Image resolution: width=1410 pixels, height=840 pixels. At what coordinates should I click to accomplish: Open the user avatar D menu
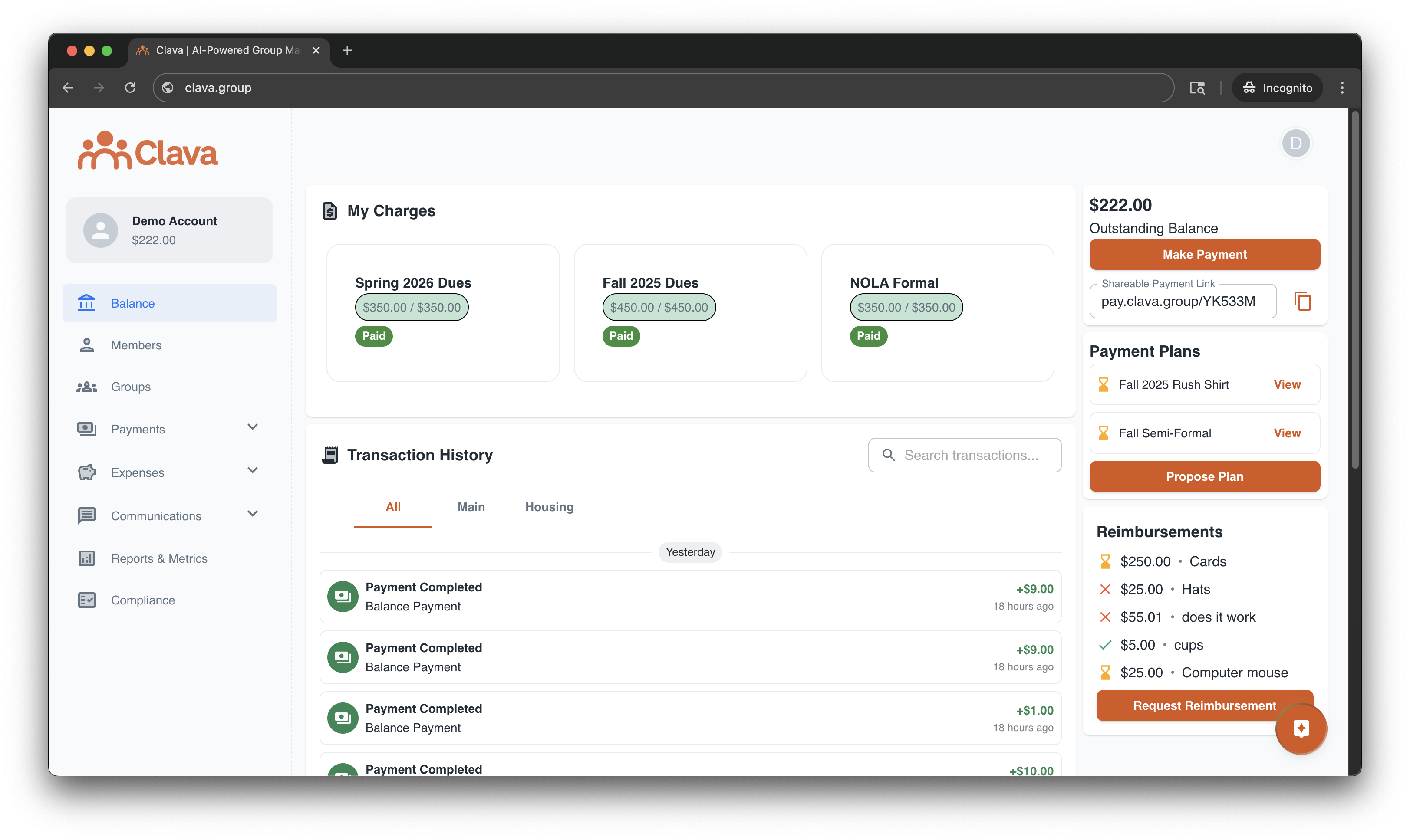(x=1296, y=143)
